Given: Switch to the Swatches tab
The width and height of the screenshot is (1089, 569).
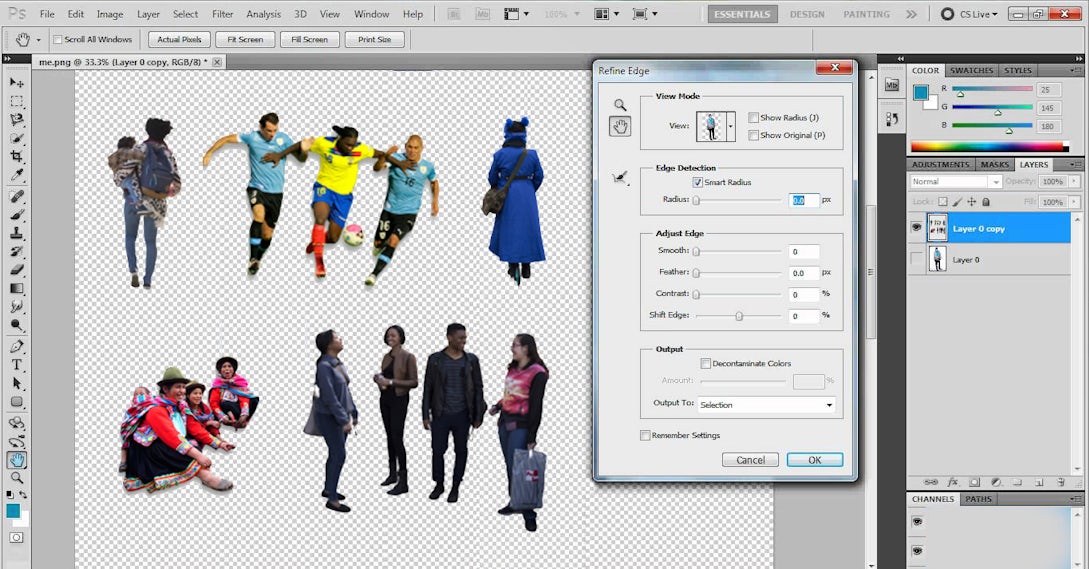Looking at the screenshot, I should (x=971, y=71).
